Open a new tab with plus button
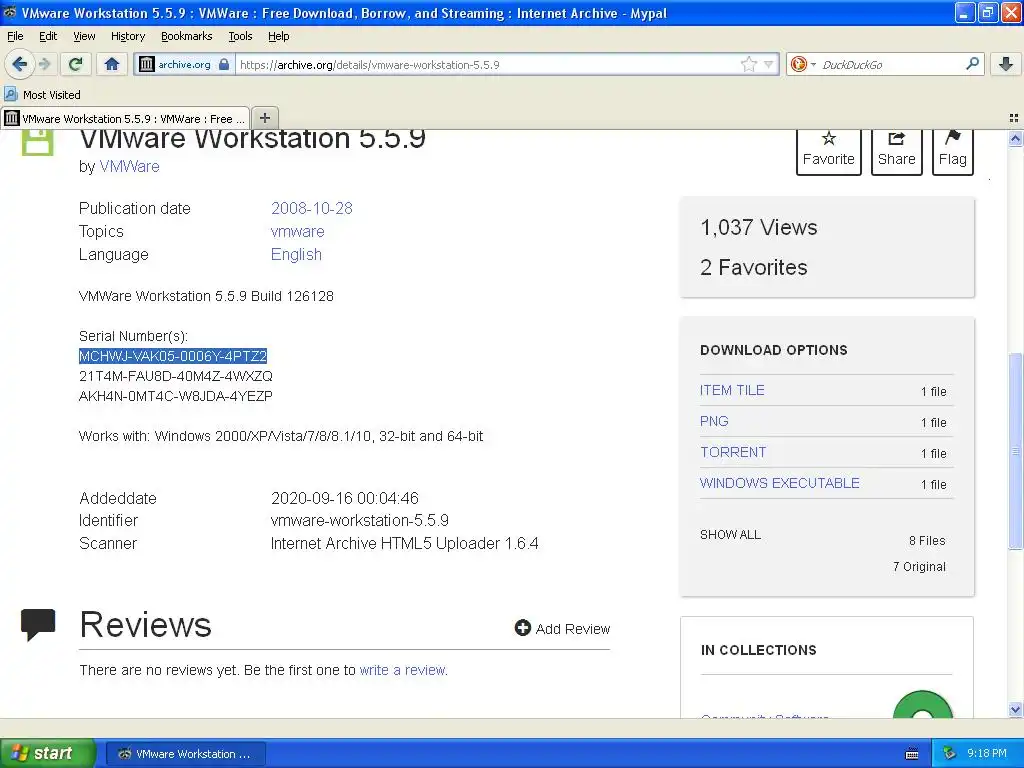The height and width of the screenshot is (768, 1024). point(264,118)
